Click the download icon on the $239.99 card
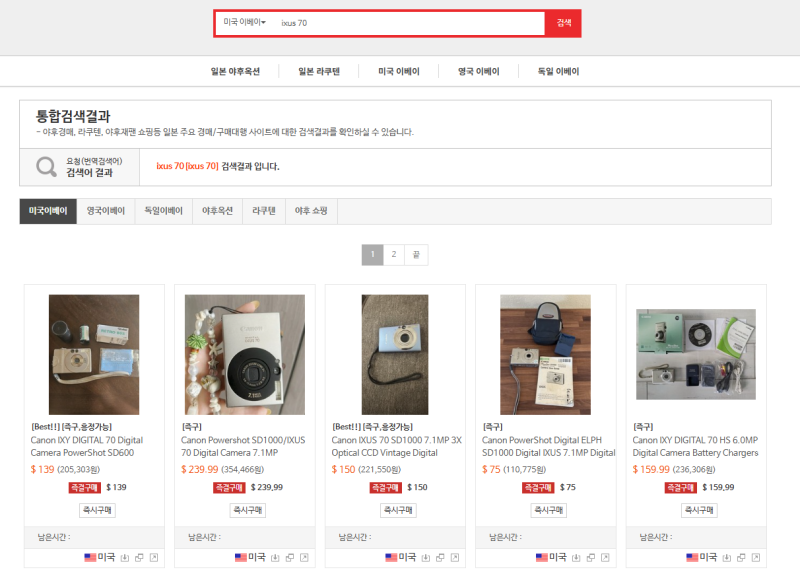The height and width of the screenshot is (580, 800). (x=275, y=558)
